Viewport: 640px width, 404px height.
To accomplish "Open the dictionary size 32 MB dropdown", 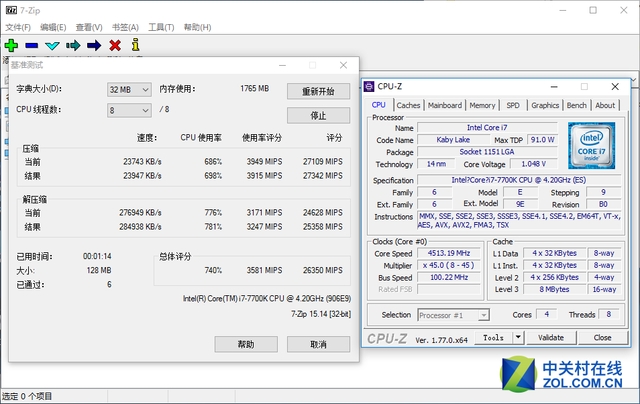I will pyautogui.click(x=129, y=89).
